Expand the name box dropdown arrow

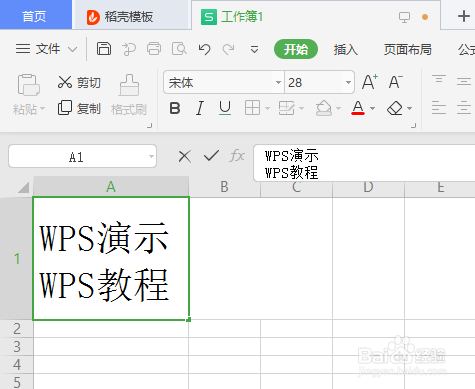tap(151, 156)
